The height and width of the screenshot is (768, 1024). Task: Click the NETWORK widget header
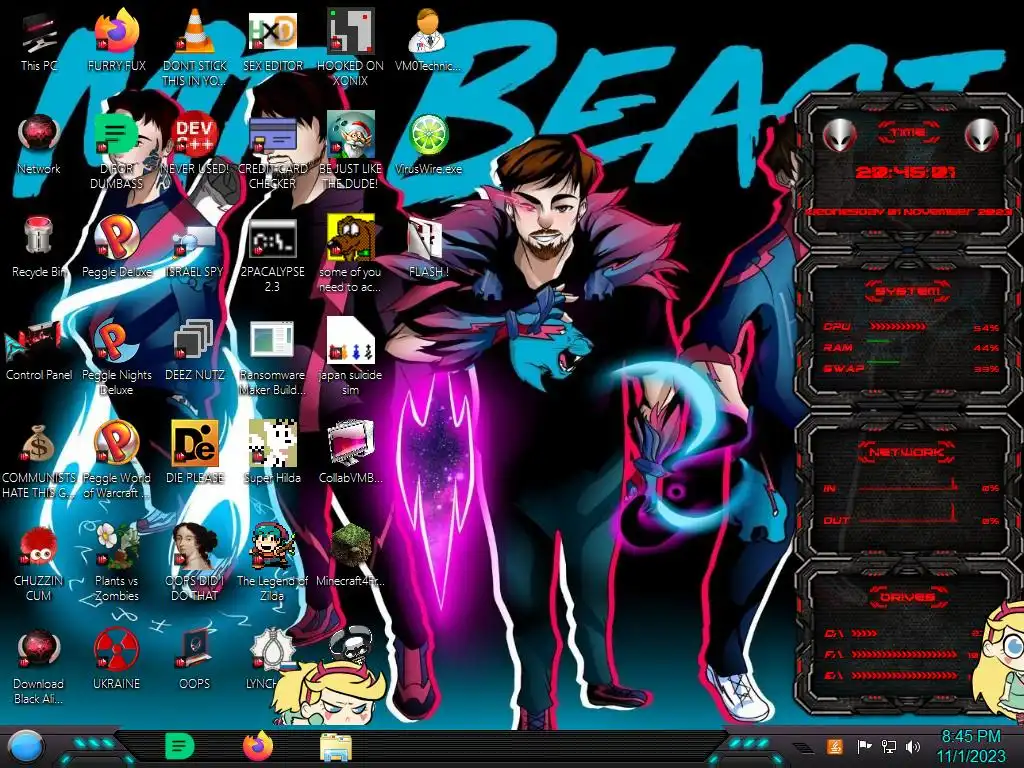coord(907,451)
